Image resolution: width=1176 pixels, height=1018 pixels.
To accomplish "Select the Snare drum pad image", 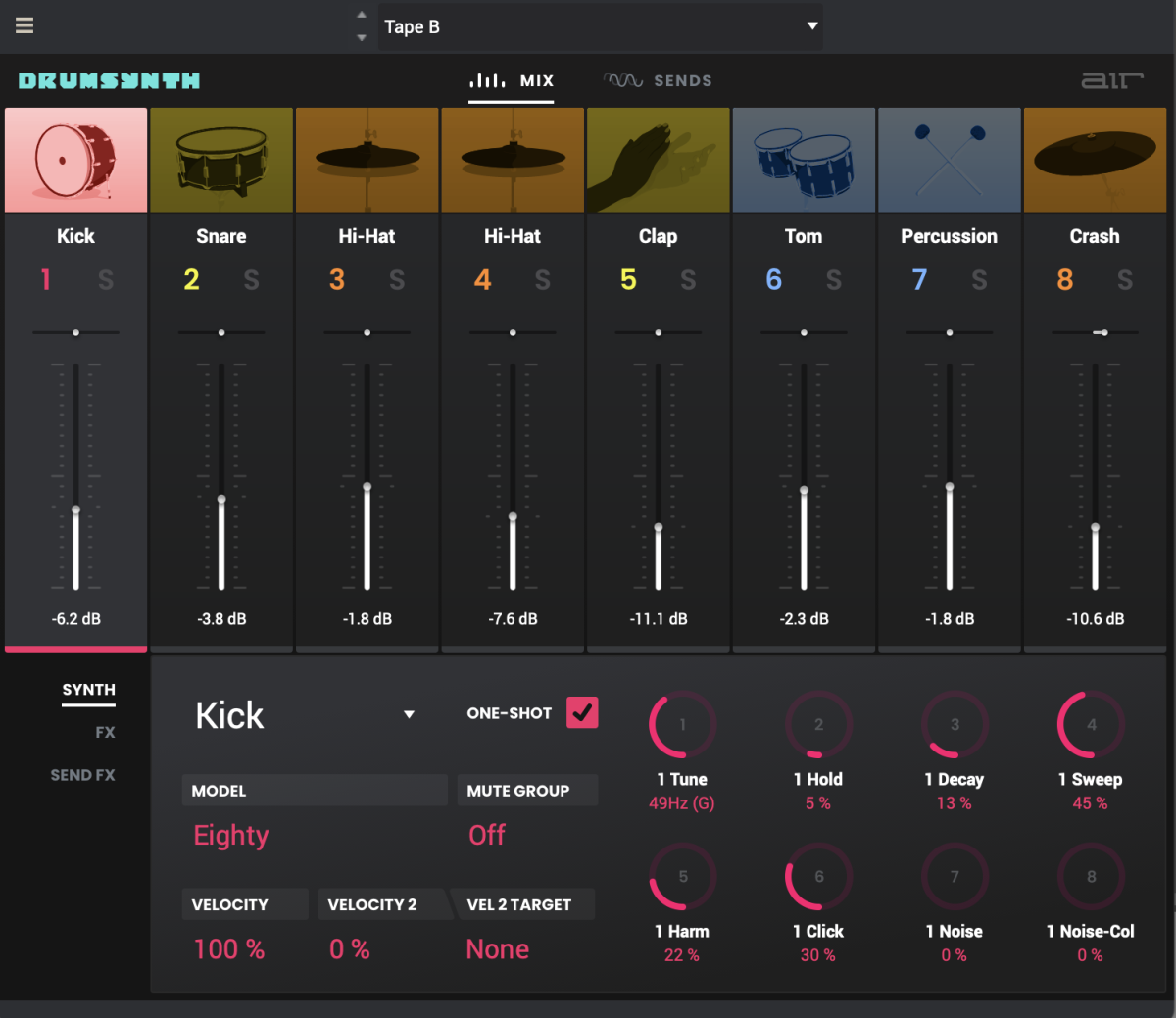I will [221, 160].
